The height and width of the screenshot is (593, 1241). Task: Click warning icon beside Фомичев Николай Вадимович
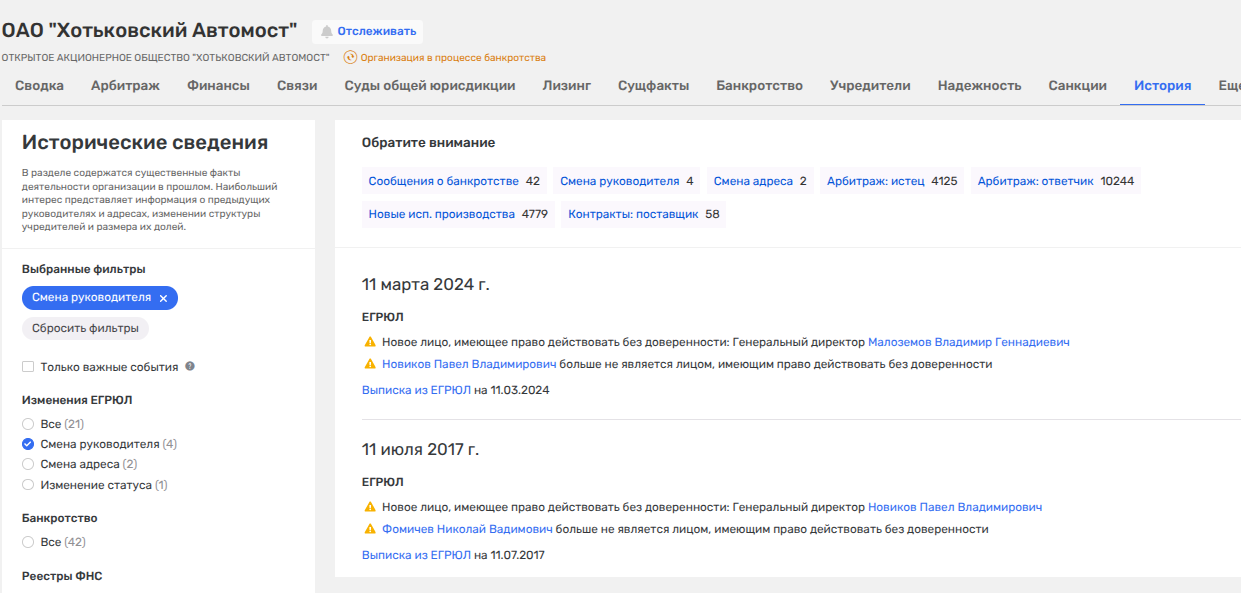tap(369, 529)
